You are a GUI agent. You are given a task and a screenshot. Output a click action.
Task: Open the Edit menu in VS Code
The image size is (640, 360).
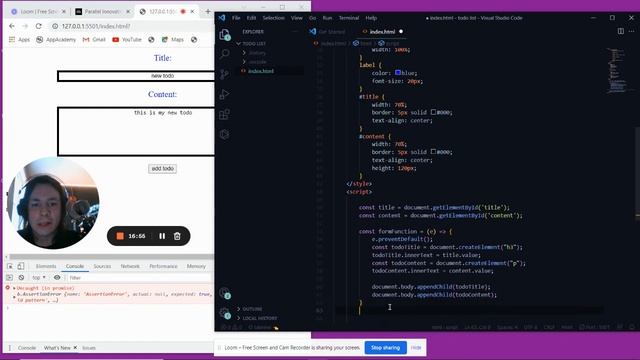pyautogui.click(x=251, y=18)
